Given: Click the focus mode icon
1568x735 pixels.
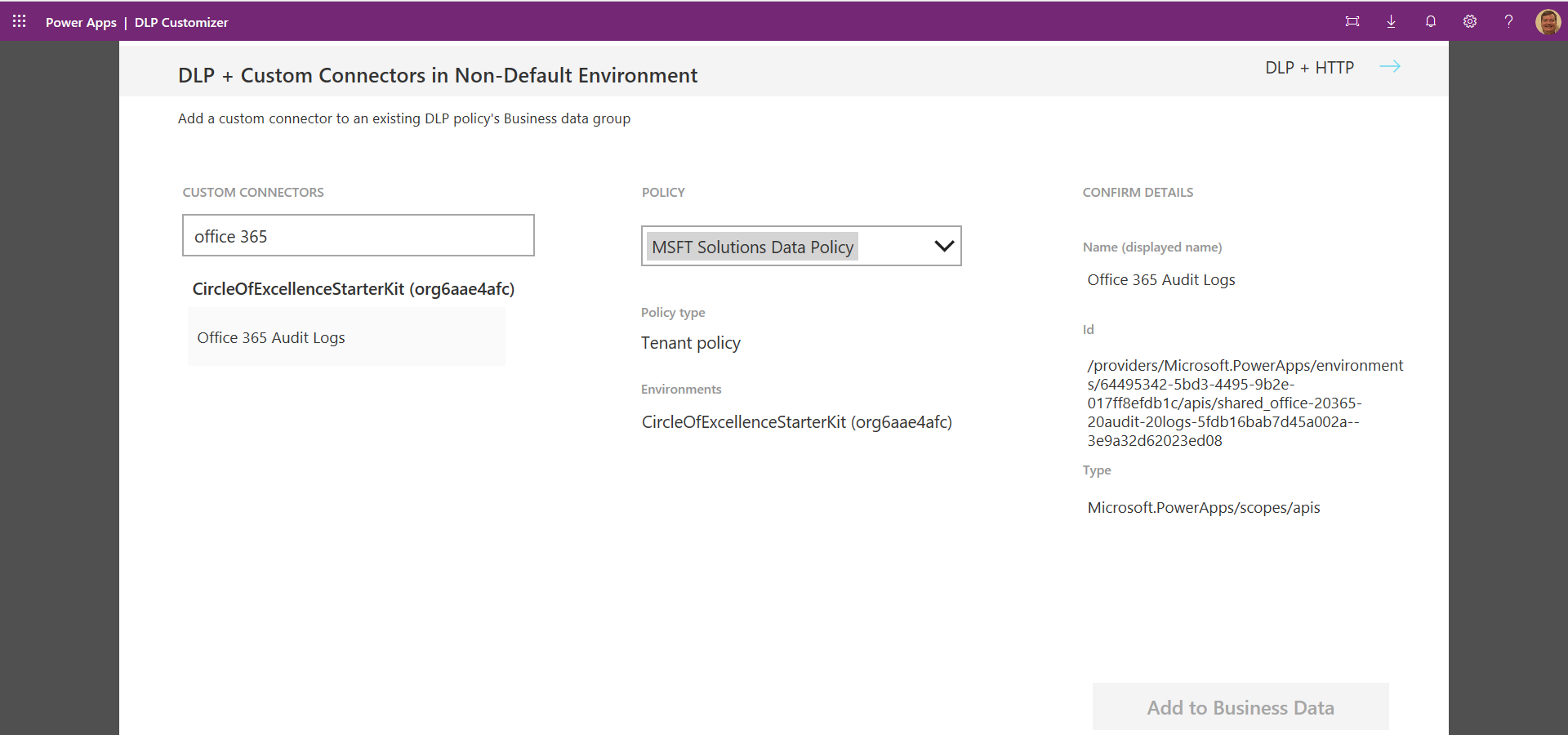Looking at the screenshot, I should pos(1352,21).
